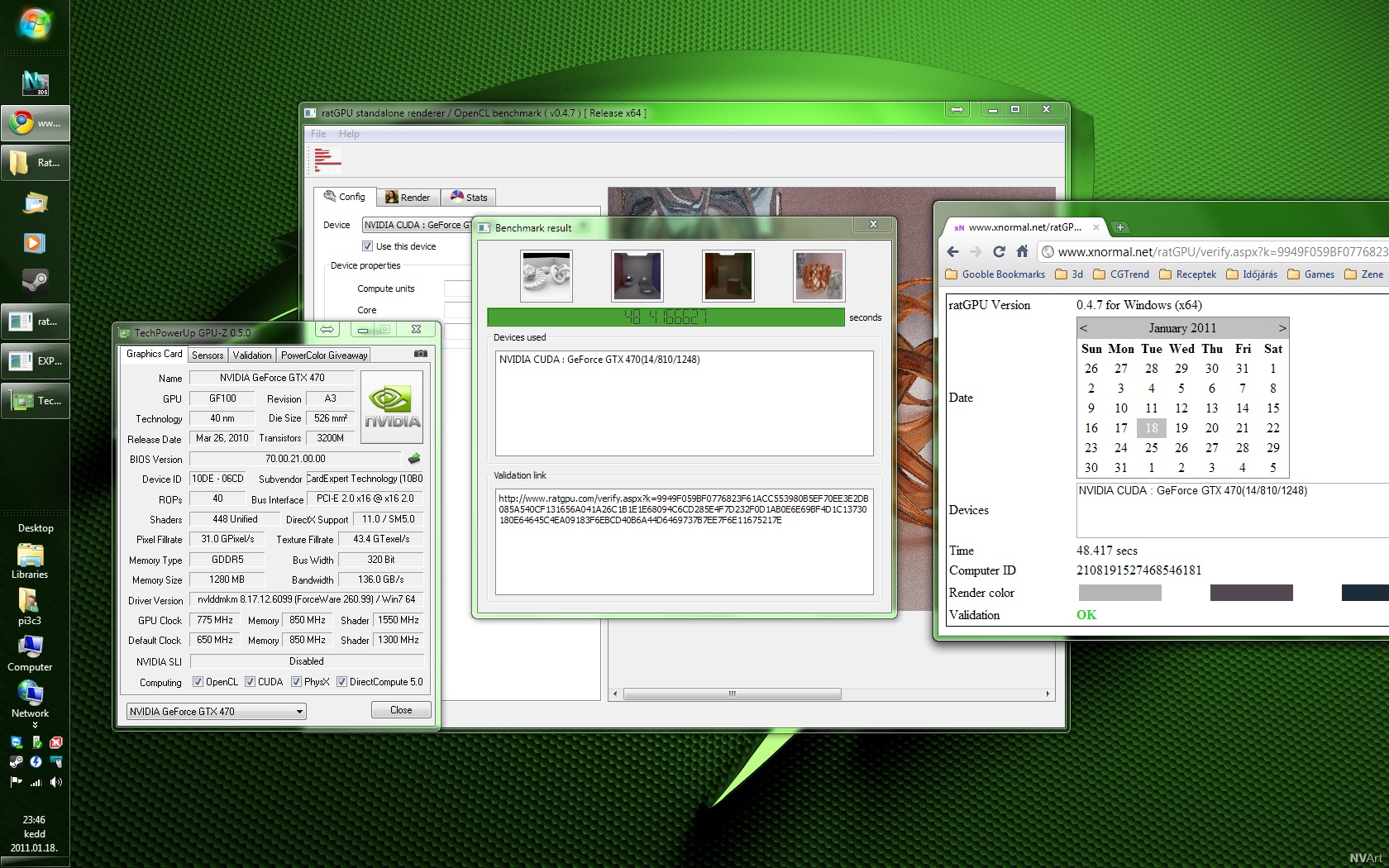
Task: Open the Rat... folder taskbar button
Action: pos(35,163)
